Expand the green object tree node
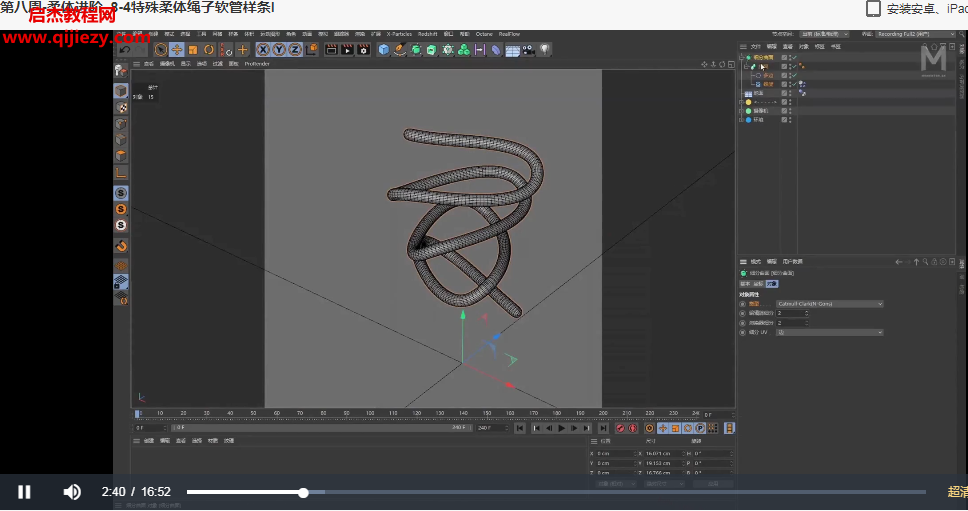The height and width of the screenshot is (511, 968). 742,111
